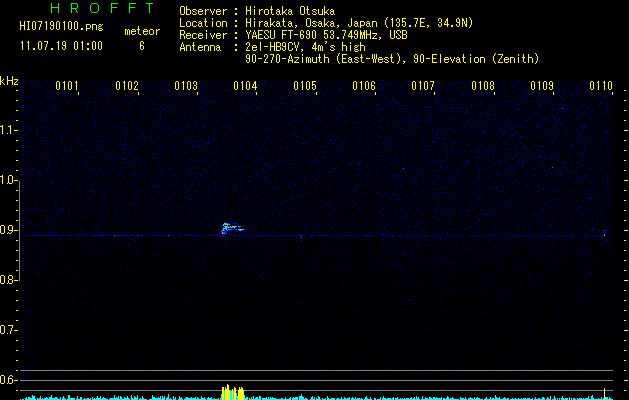Click the kHz axis unit label
This screenshot has height=400, width=629.
(9, 81)
